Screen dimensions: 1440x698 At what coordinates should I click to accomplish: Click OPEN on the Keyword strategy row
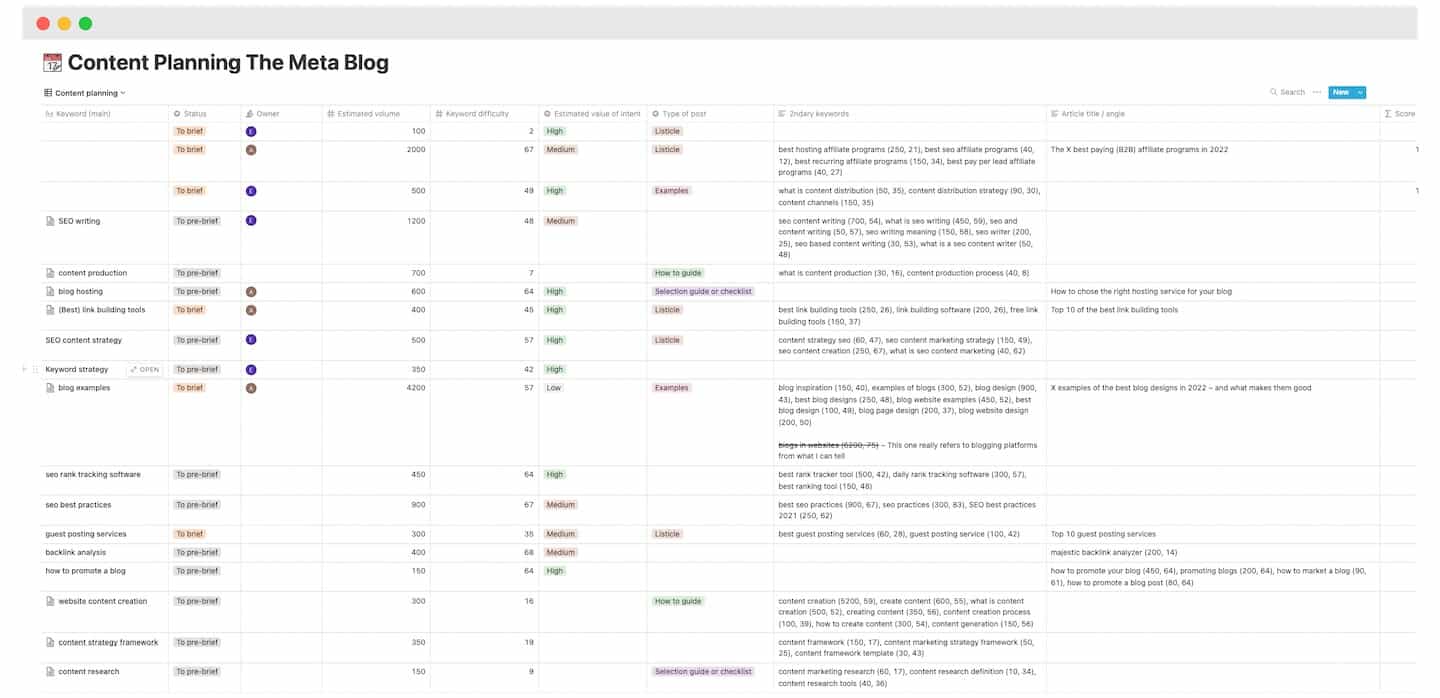pyautogui.click(x=144, y=369)
